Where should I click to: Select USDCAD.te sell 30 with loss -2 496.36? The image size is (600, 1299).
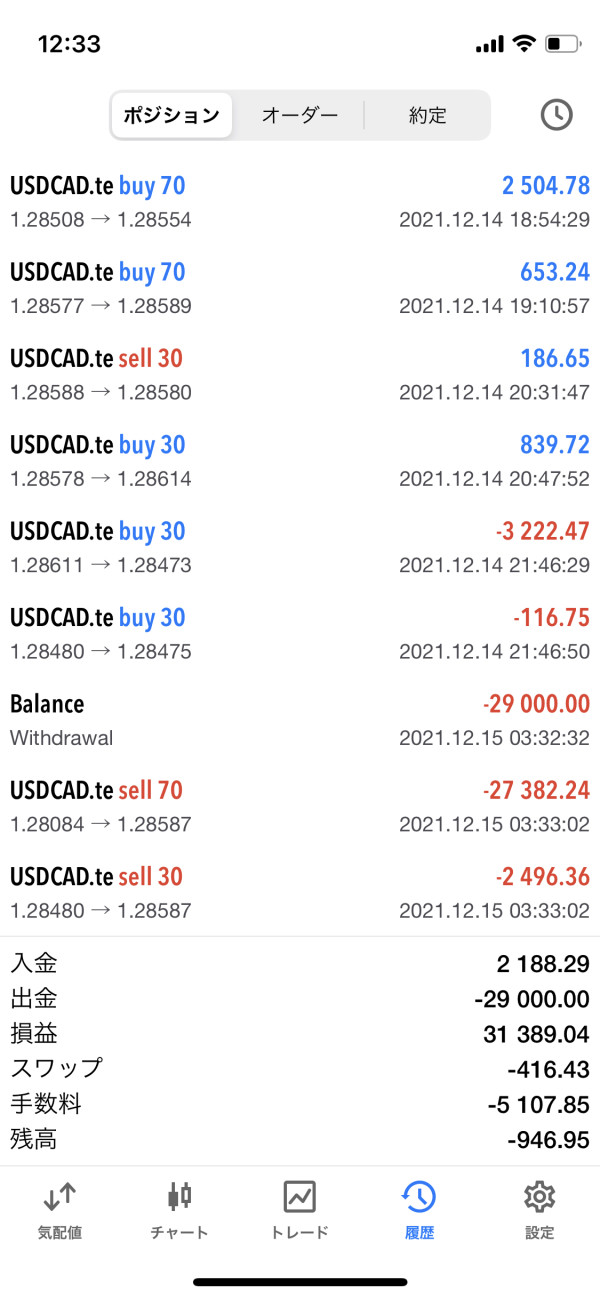pos(300,892)
